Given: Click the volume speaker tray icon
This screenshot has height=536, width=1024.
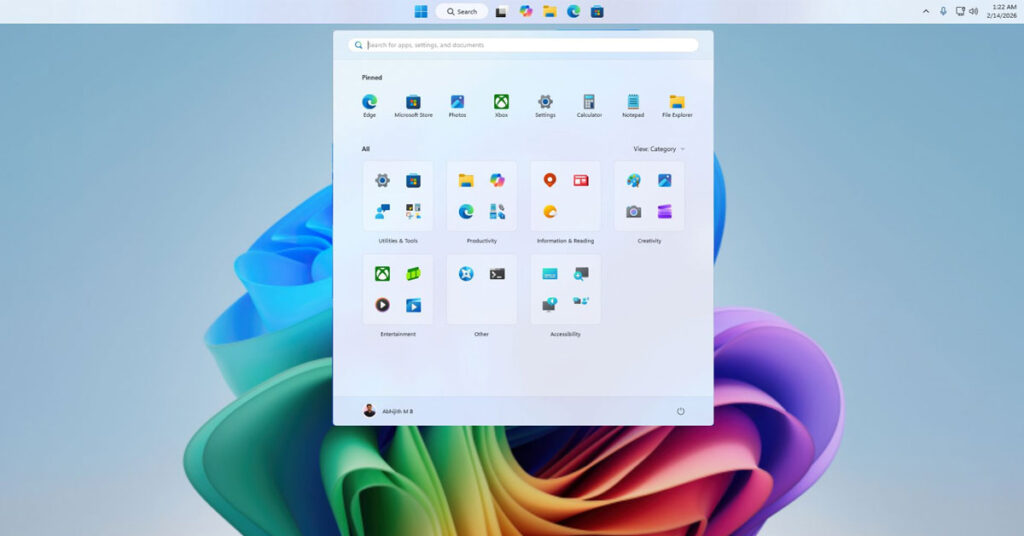Looking at the screenshot, I should (x=974, y=12).
